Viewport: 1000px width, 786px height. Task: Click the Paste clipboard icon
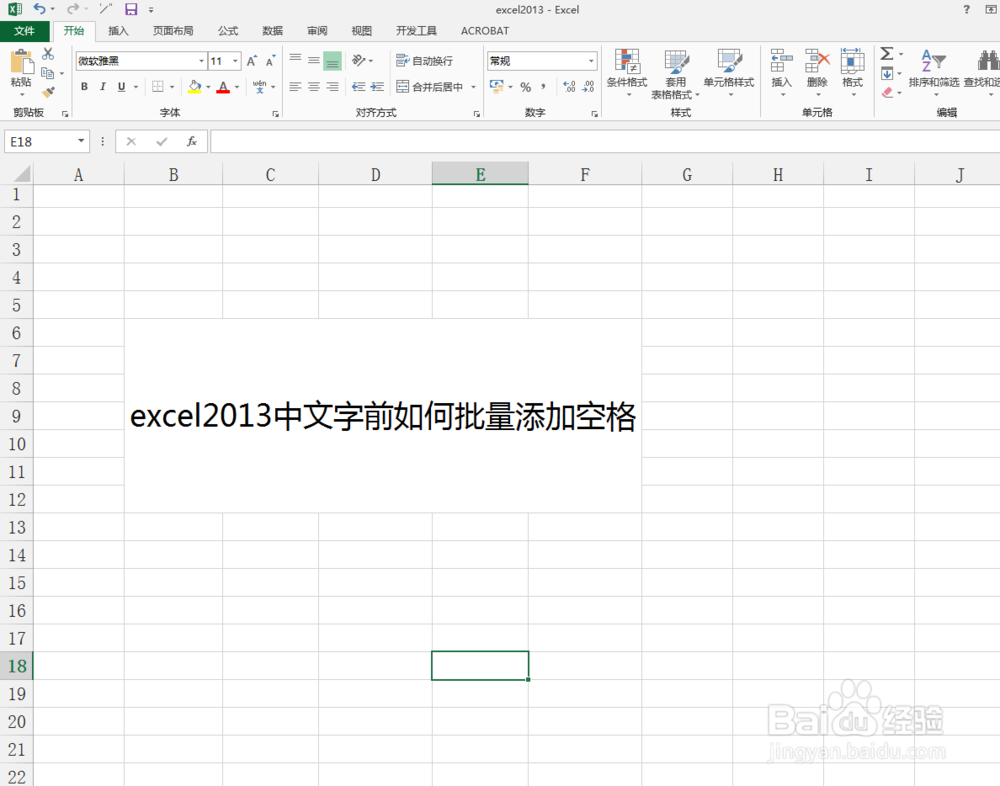tap(22, 63)
